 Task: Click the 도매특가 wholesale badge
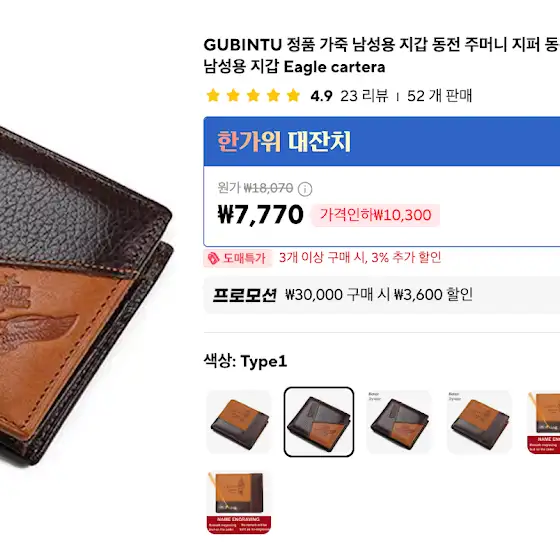(x=238, y=258)
